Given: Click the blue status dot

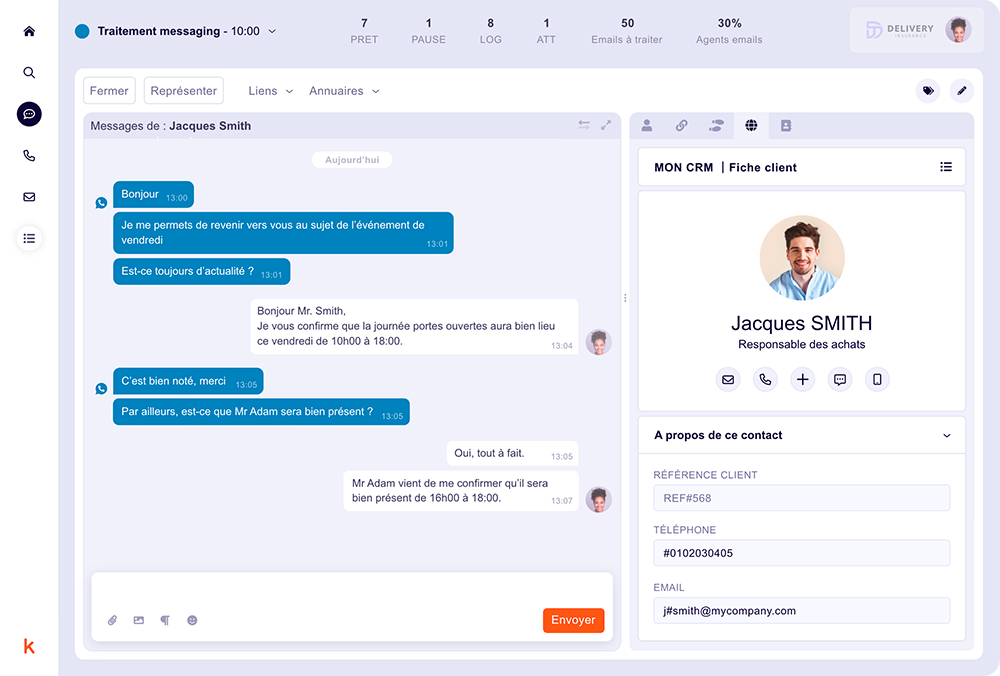Looking at the screenshot, I should [x=82, y=31].
